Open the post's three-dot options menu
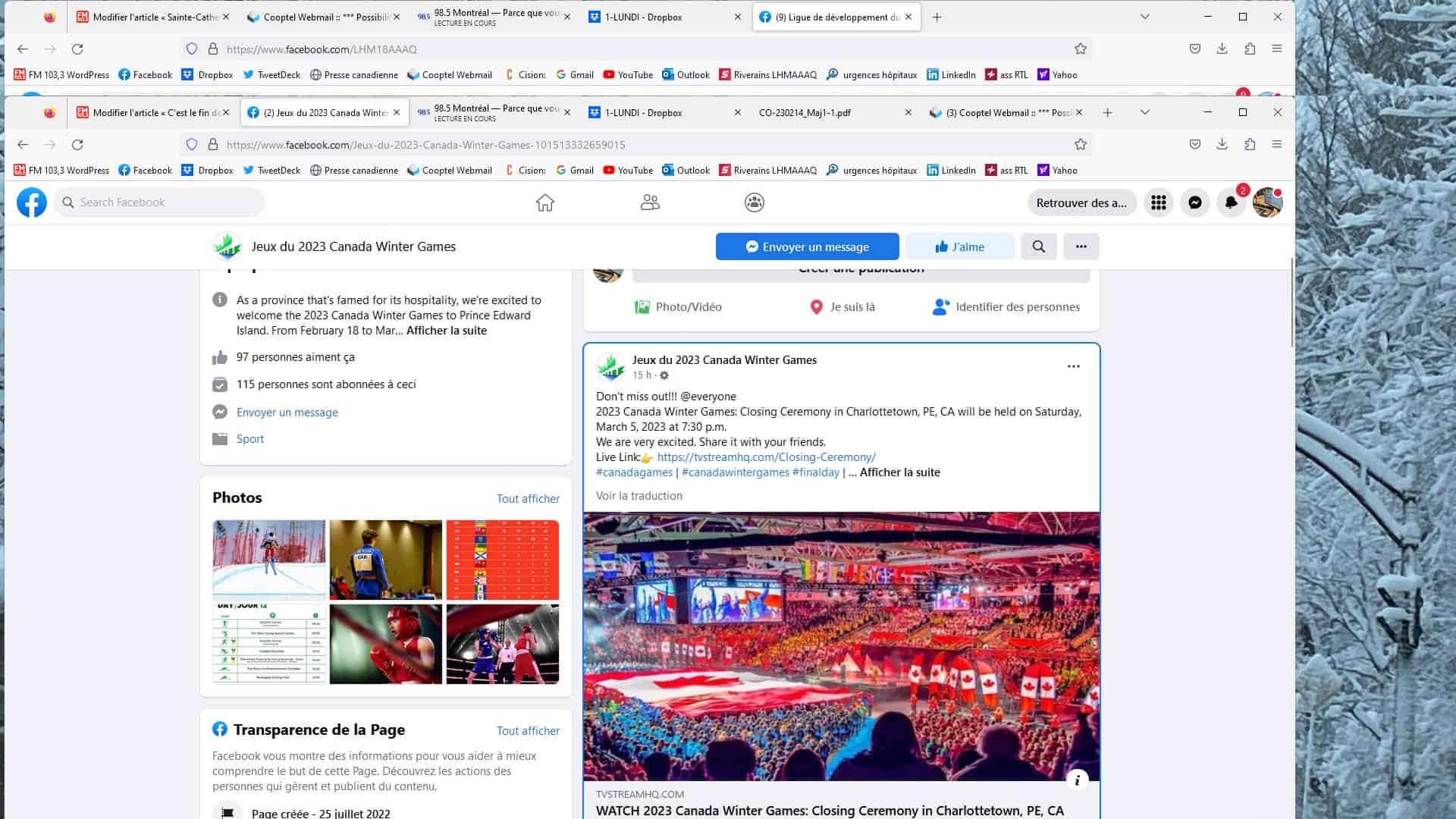This screenshot has height=819, width=1456. click(1073, 366)
